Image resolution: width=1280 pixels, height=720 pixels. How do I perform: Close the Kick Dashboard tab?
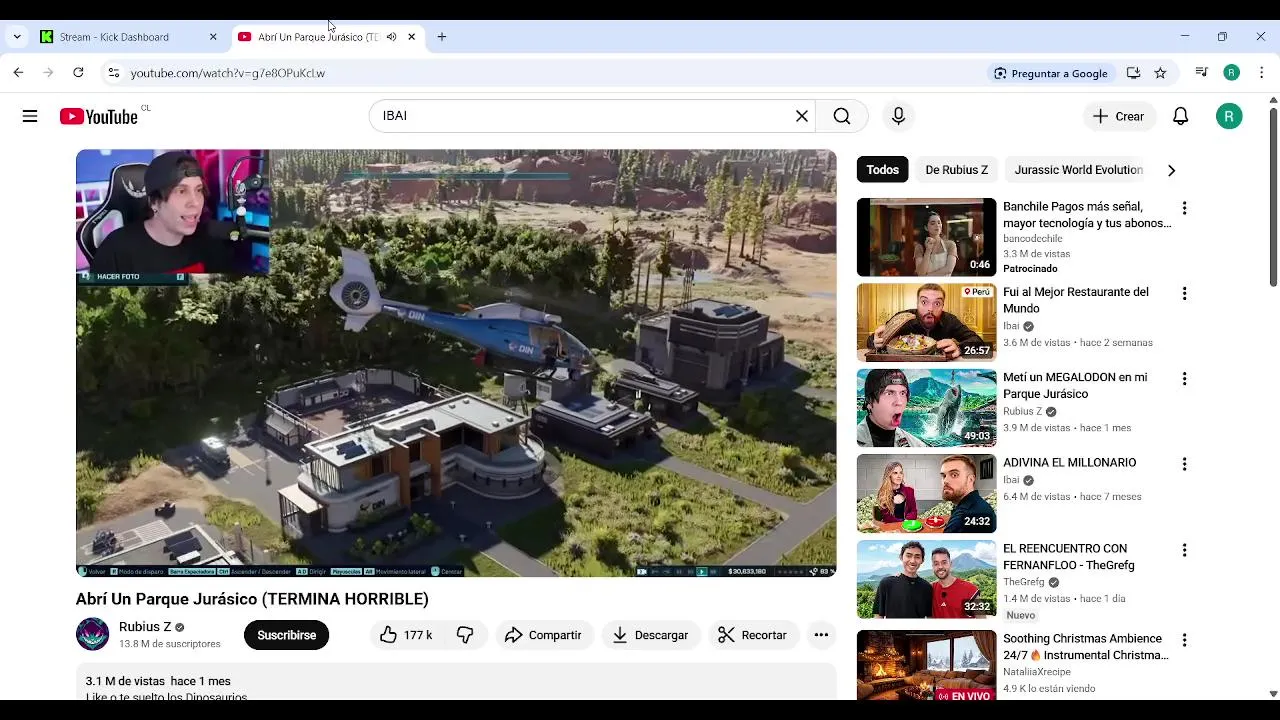213,37
